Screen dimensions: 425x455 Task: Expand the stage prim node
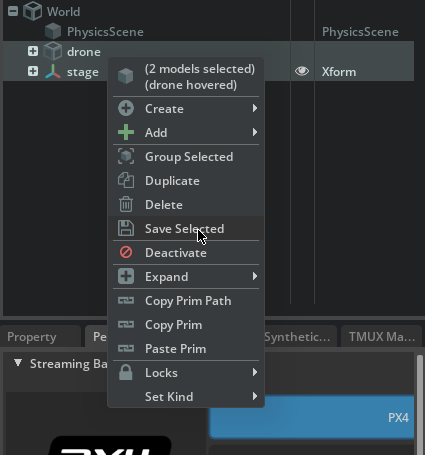pos(33,71)
